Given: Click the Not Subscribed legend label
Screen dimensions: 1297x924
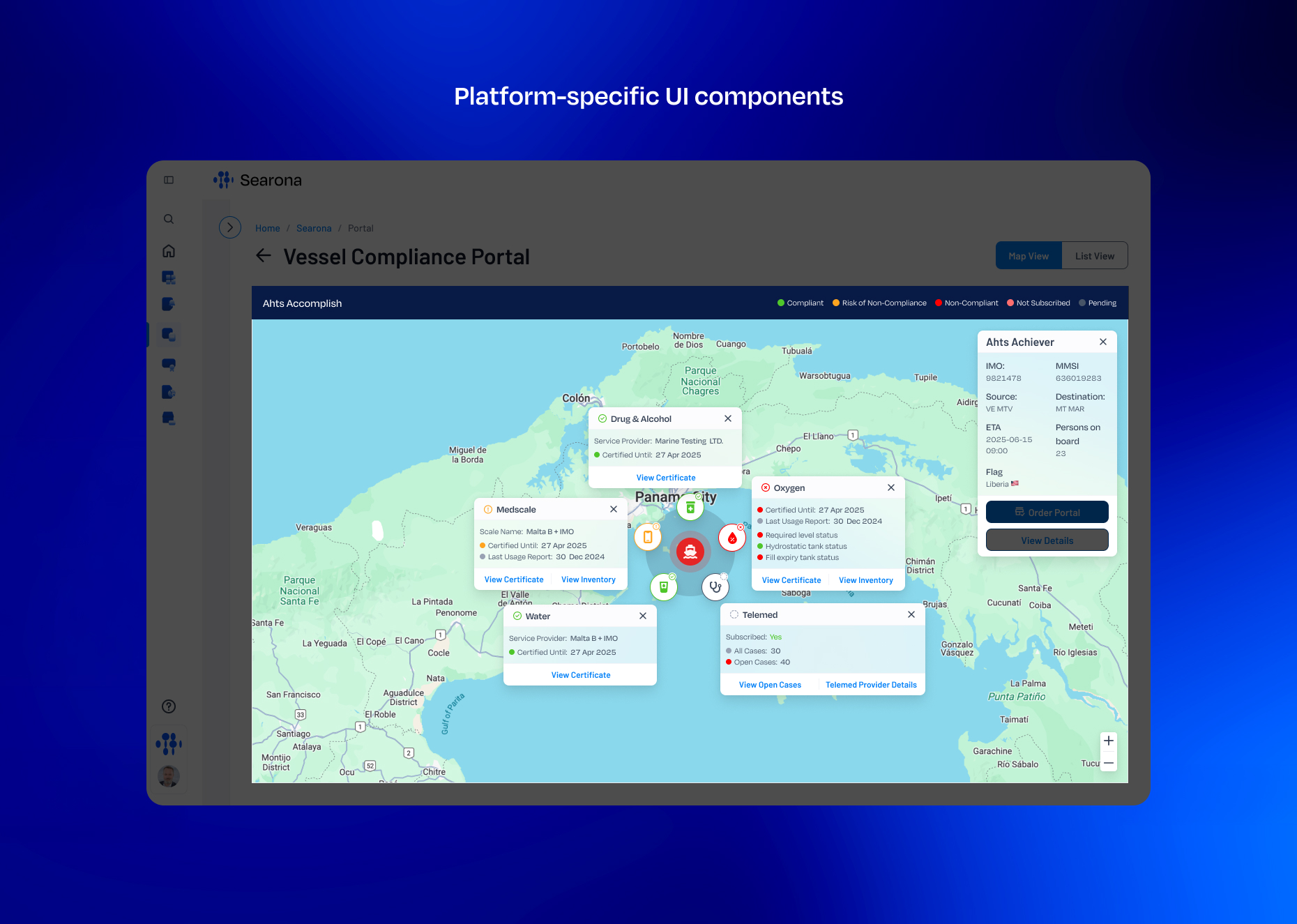Looking at the screenshot, I should coord(1043,303).
